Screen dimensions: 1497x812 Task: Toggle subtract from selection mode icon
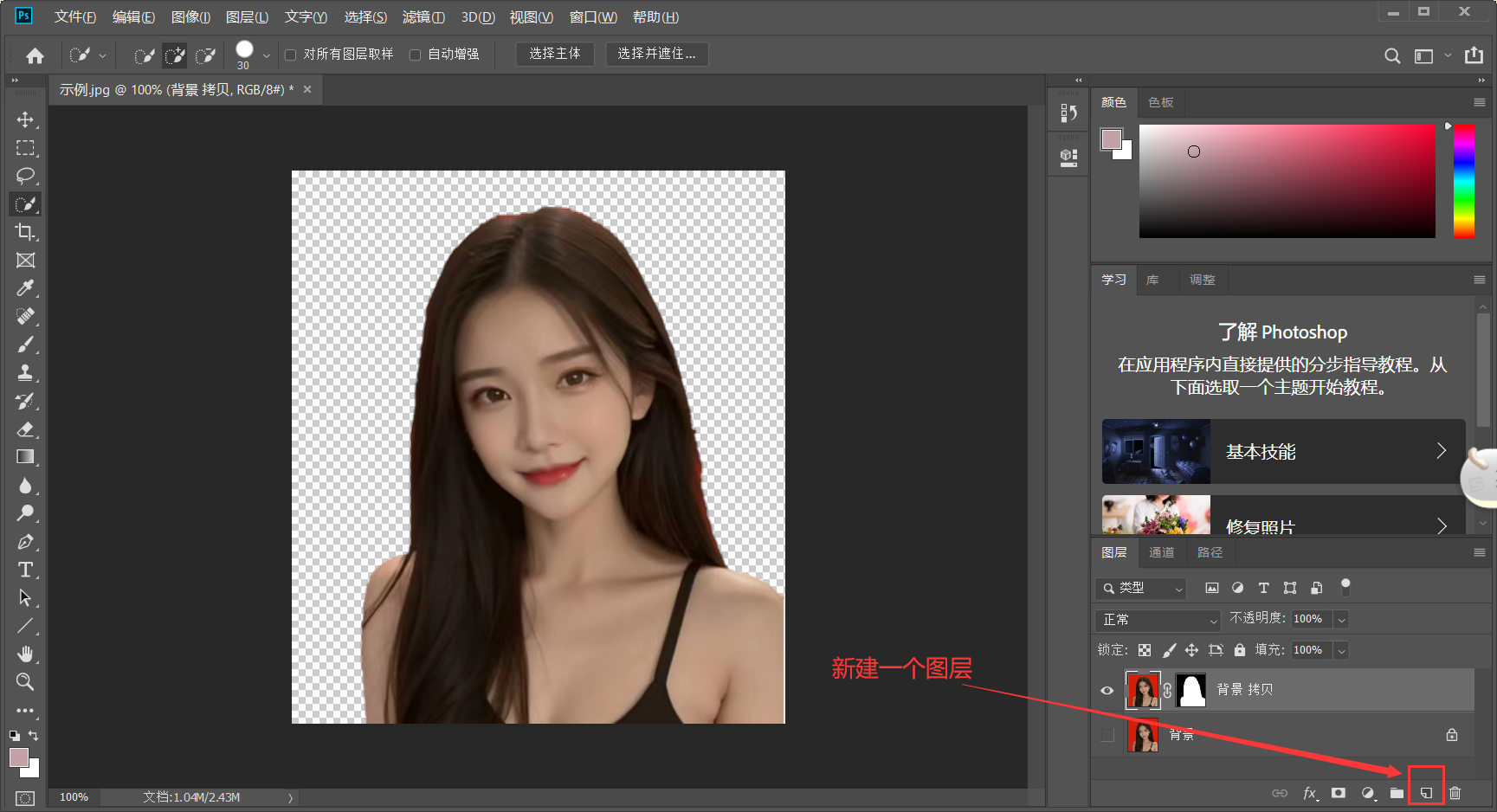tap(205, 55)
